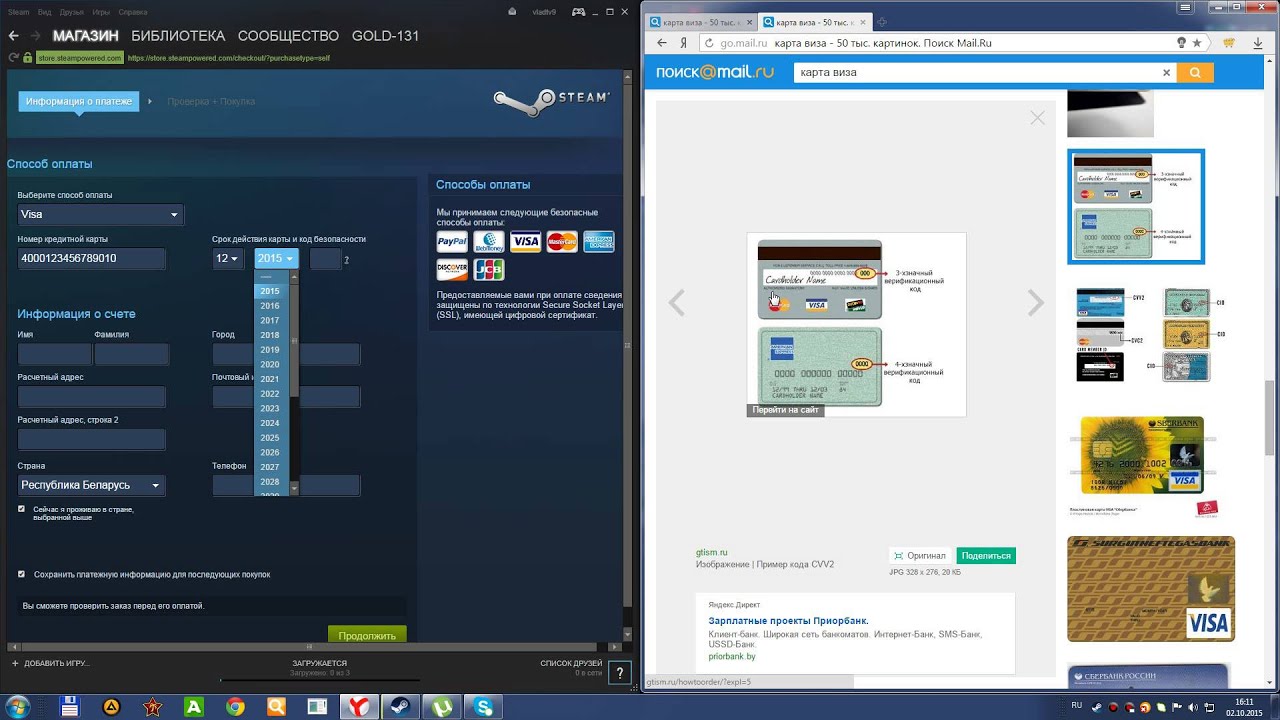
Task: Open the Игры menu
Action: pyautogui.click(x=101, y=12)
